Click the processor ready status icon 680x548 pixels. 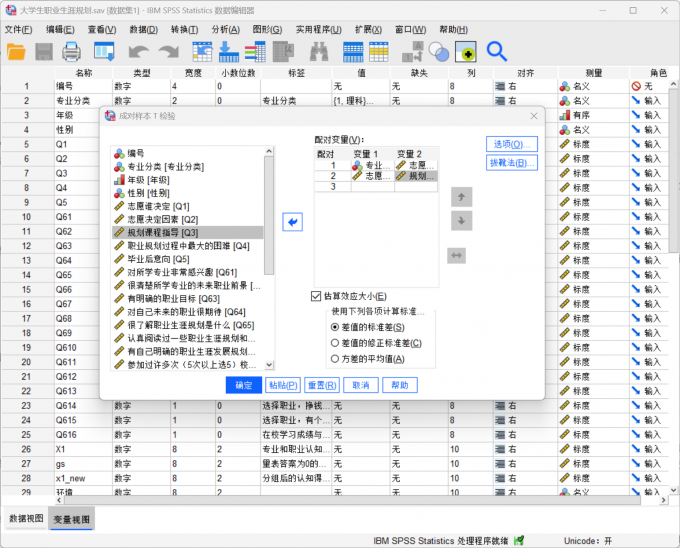tap(519, 540)
